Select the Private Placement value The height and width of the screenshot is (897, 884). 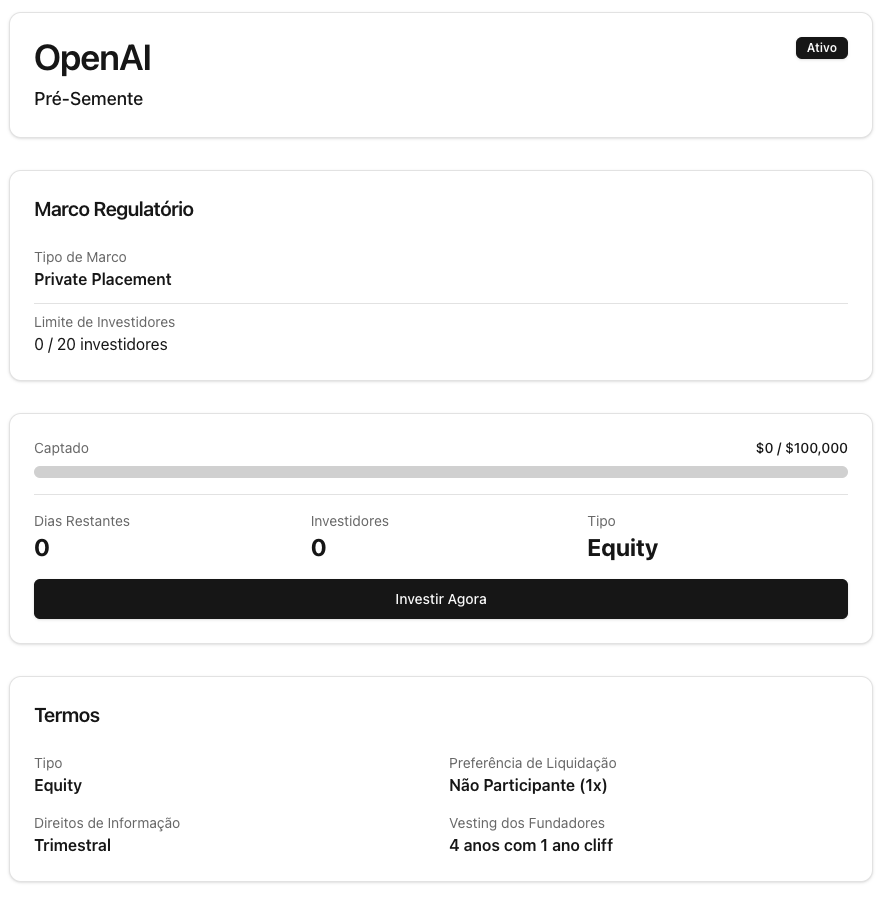(x=103, y=279)
